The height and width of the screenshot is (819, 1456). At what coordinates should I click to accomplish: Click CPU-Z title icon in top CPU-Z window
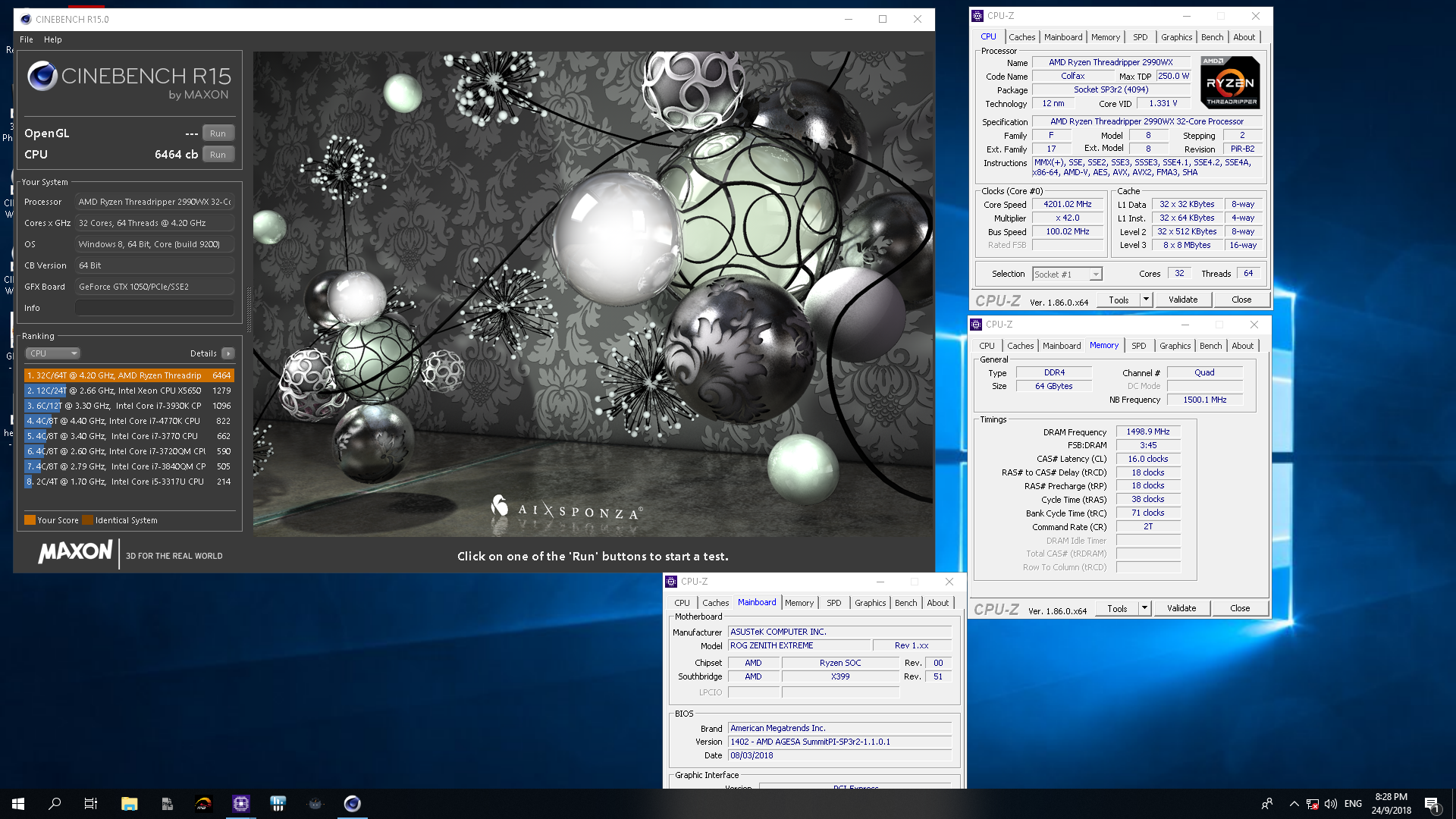click(977, 16)
